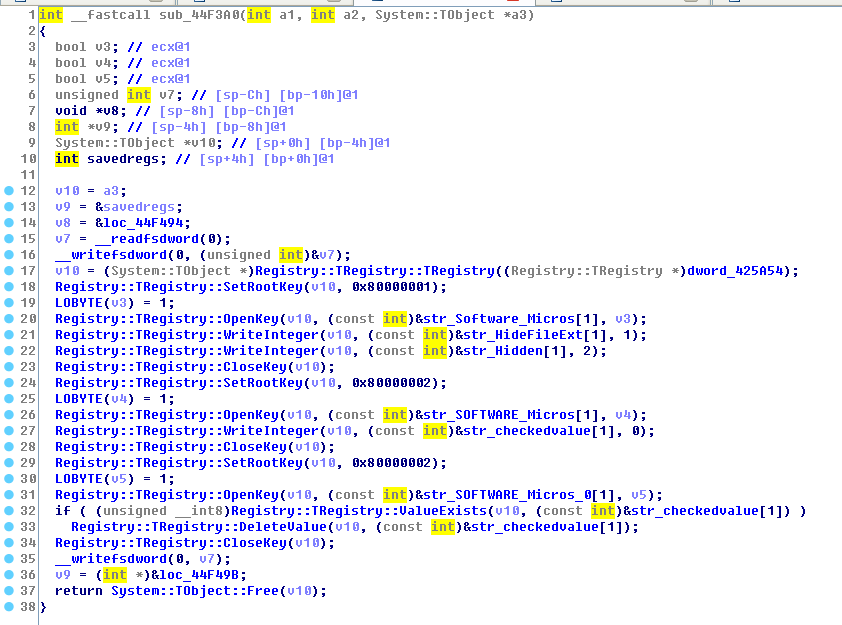The image size is (842, 625).
Task: Select the blue dot beside the return statement
Action: [x=9, y=590]
